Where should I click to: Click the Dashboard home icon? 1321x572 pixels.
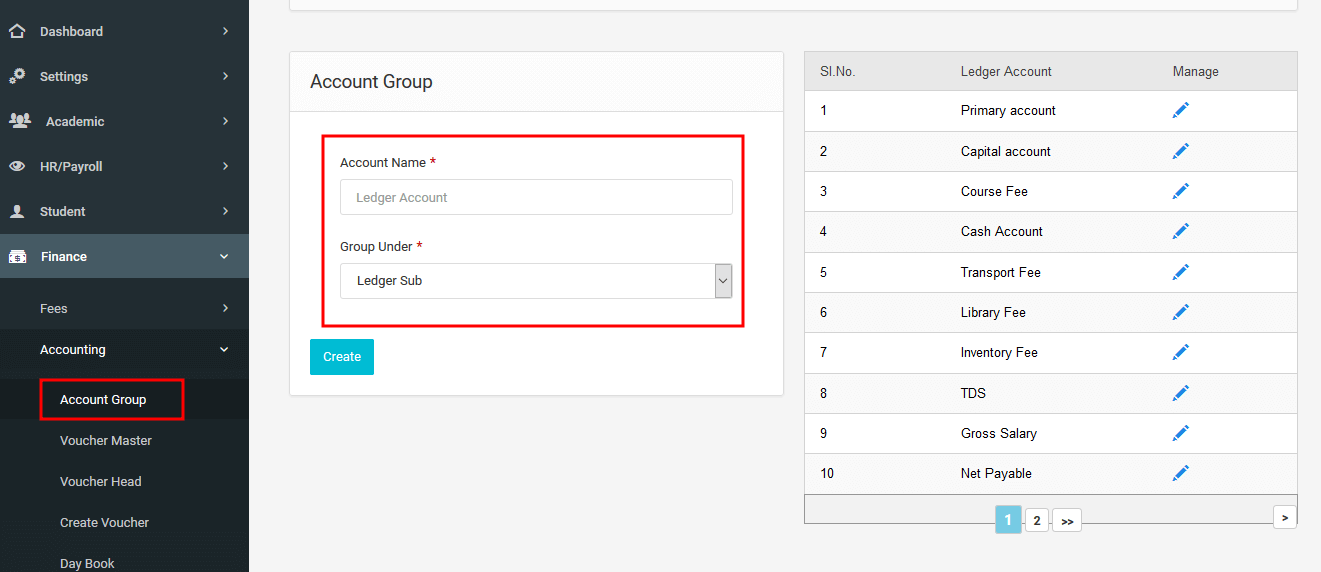point(17,31)
